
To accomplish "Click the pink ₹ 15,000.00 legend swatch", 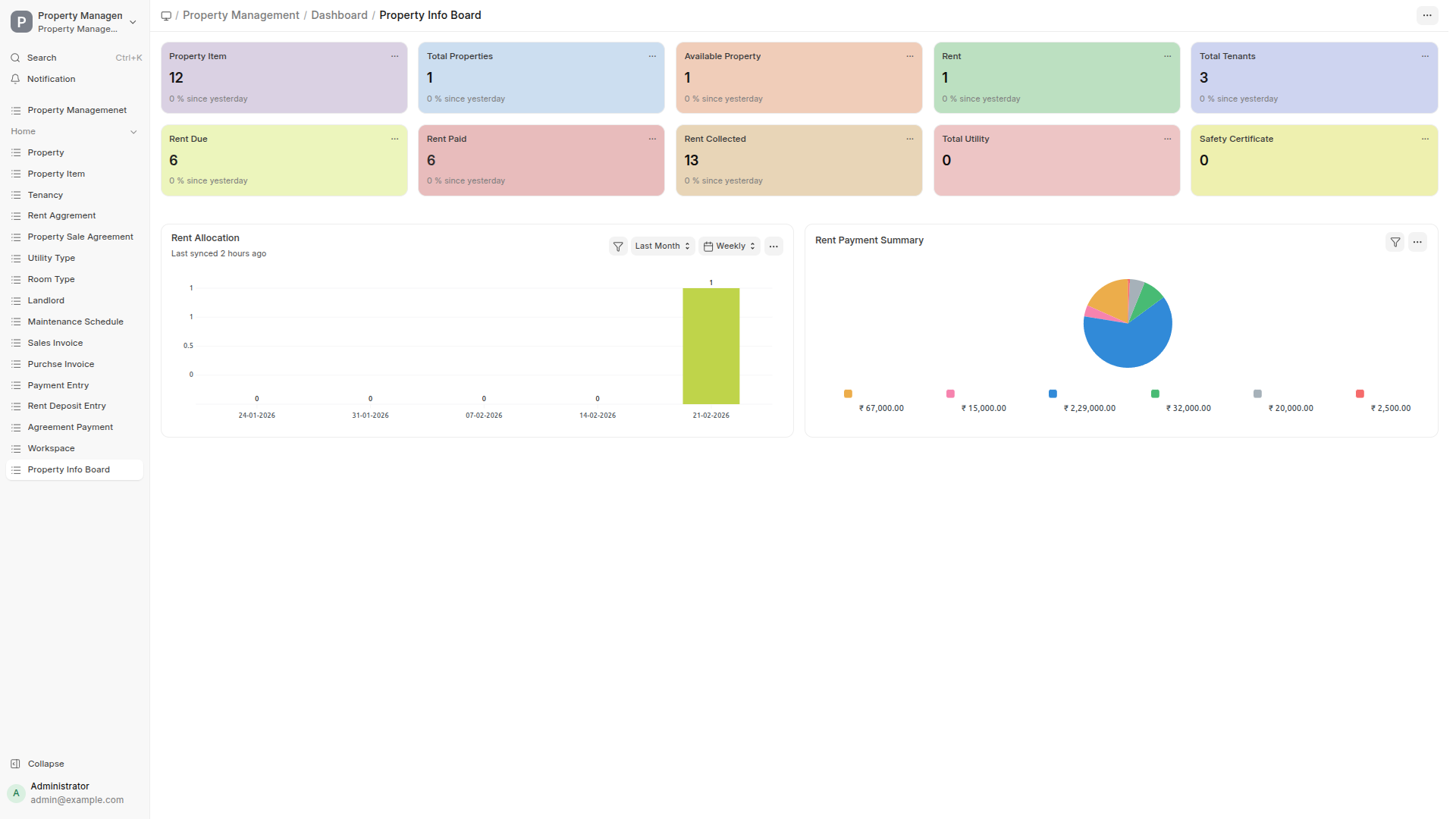I will click(x=950, y=394).
